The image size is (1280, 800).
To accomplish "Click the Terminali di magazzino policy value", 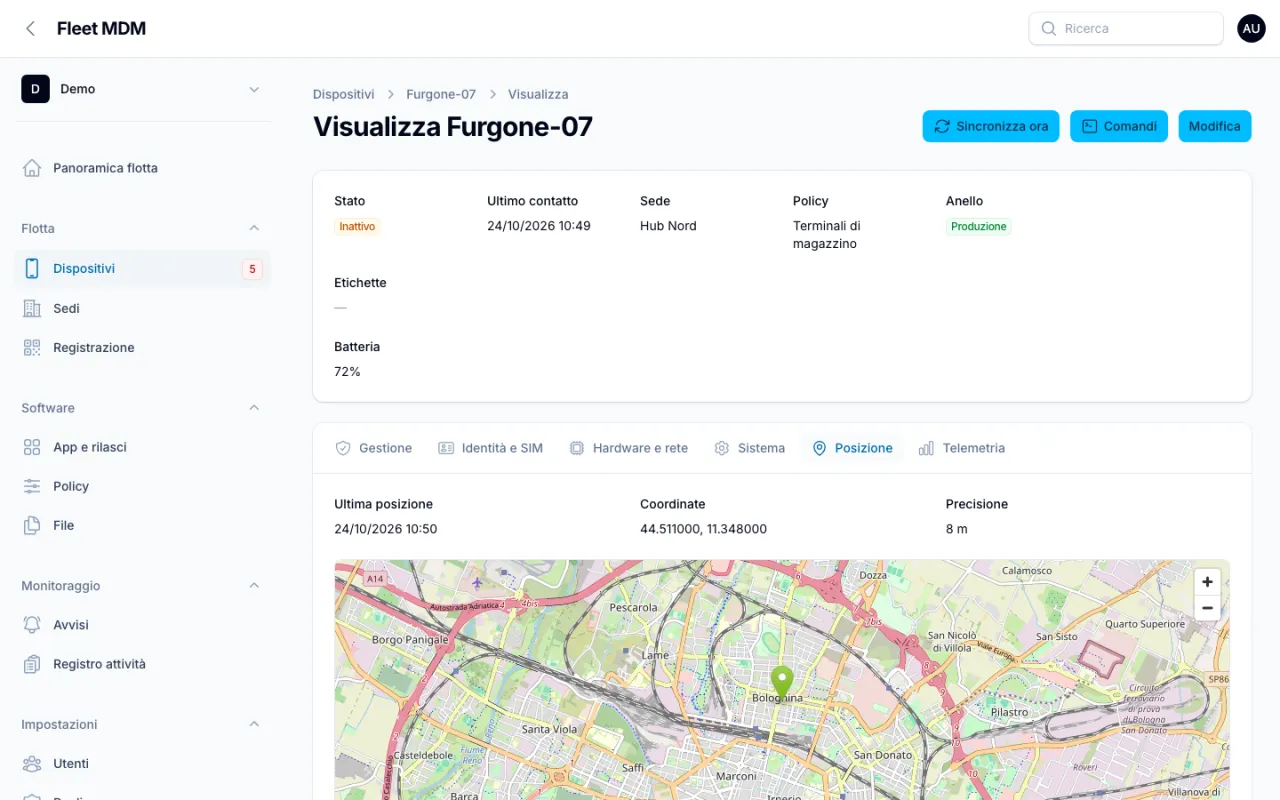I will (827, 235).
